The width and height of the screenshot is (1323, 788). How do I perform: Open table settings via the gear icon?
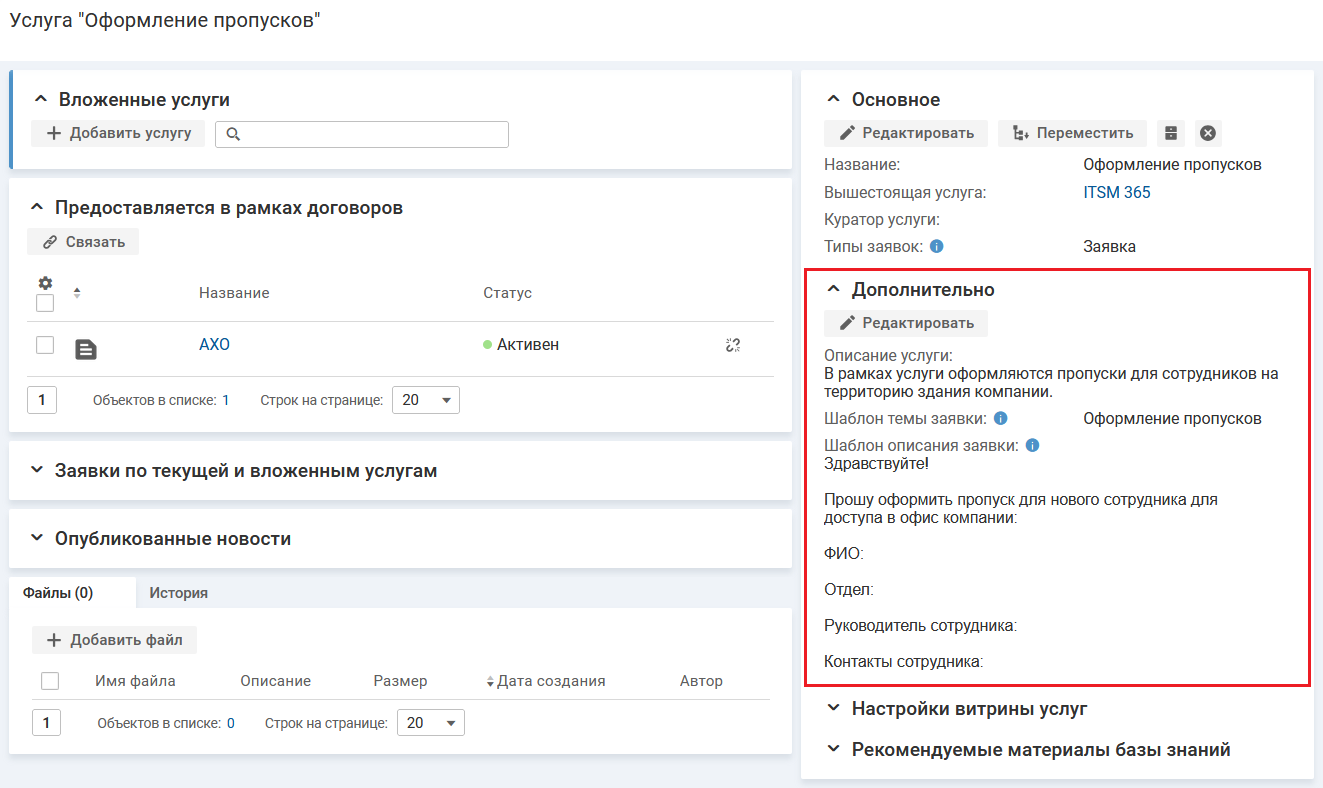click(45, 283)
